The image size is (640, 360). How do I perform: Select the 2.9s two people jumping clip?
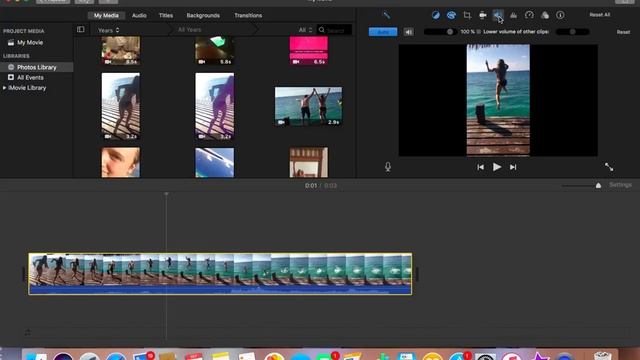(308, 106)
